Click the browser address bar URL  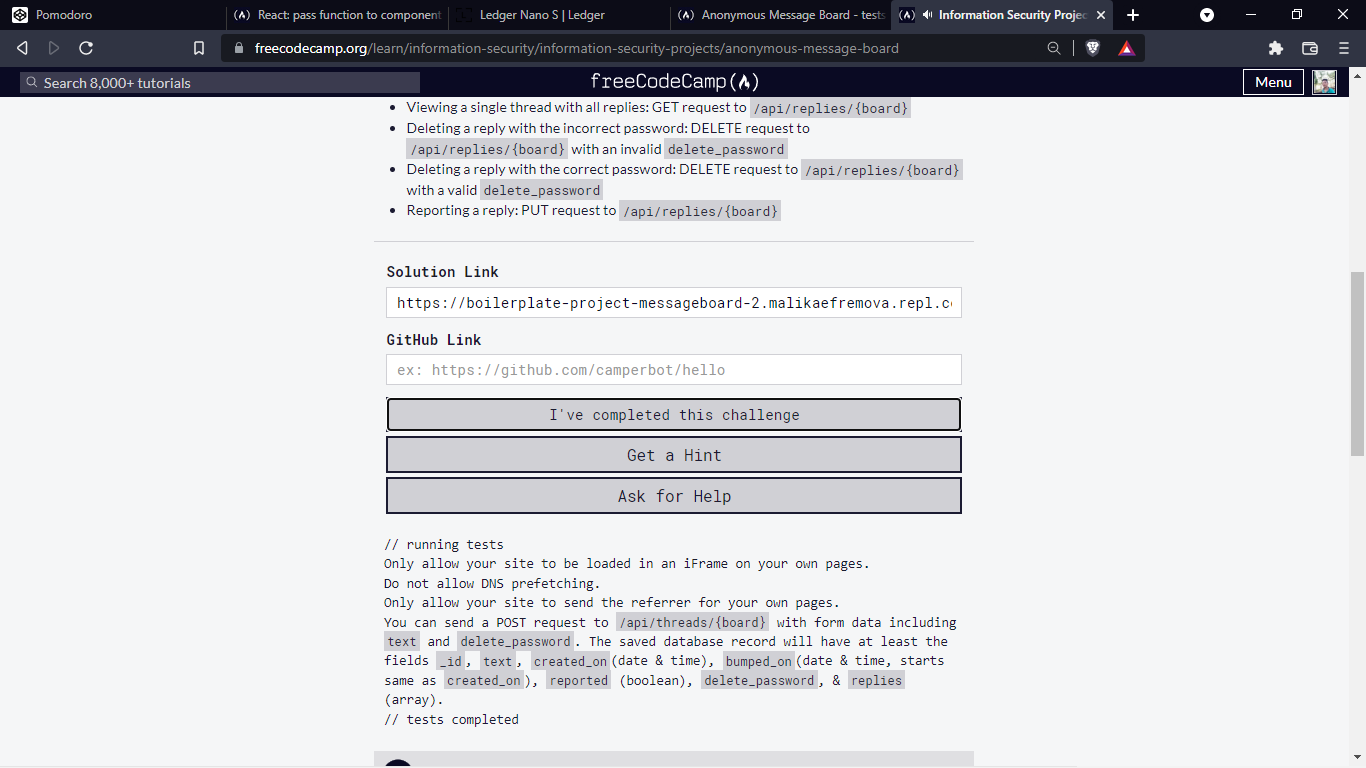click(x=576, y=48)
